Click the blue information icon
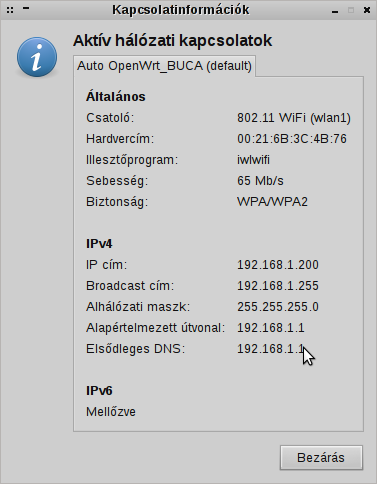This screenshot has width=377, height=484. tap(37, 57)
